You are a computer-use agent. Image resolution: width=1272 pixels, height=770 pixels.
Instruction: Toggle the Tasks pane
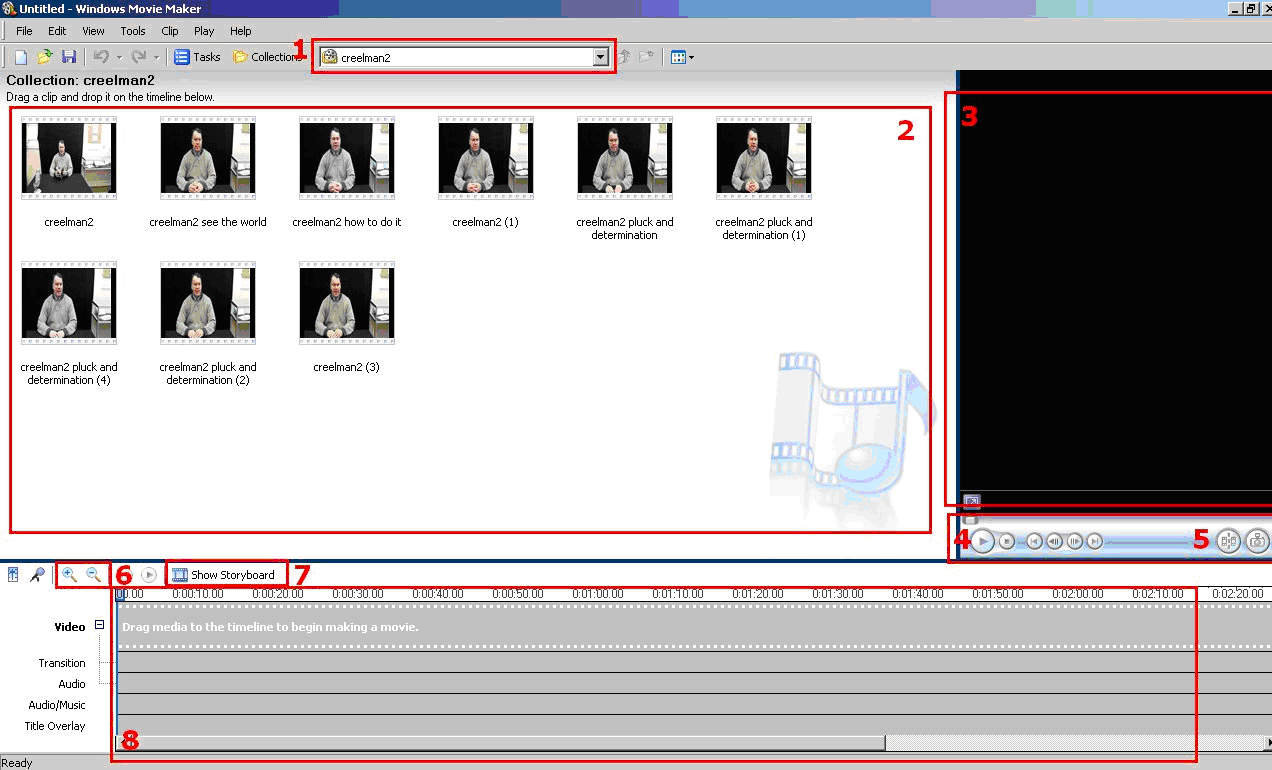pos(197,57)
